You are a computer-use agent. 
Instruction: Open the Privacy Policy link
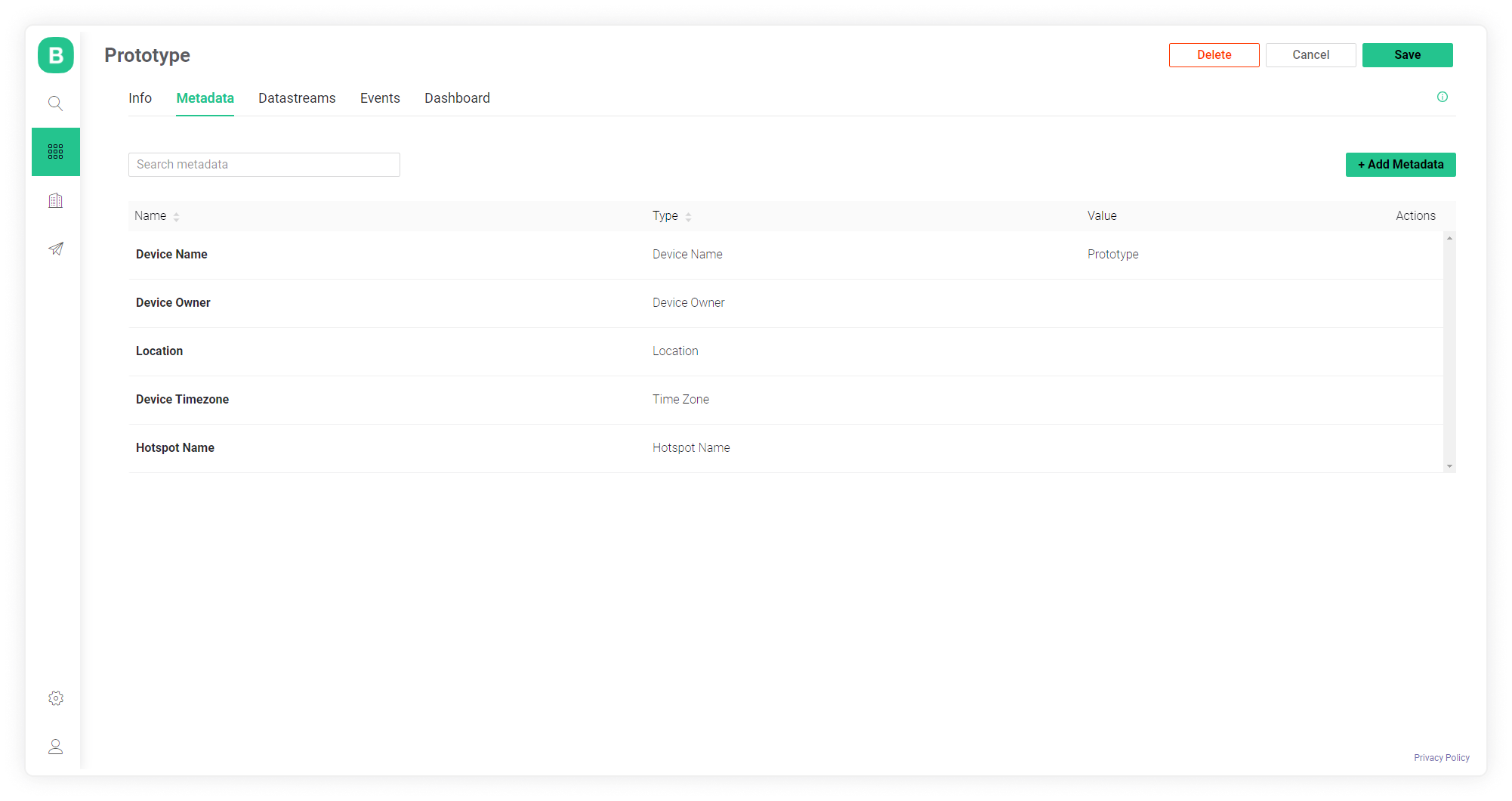pyautogui.click(x=1441, y=758)
